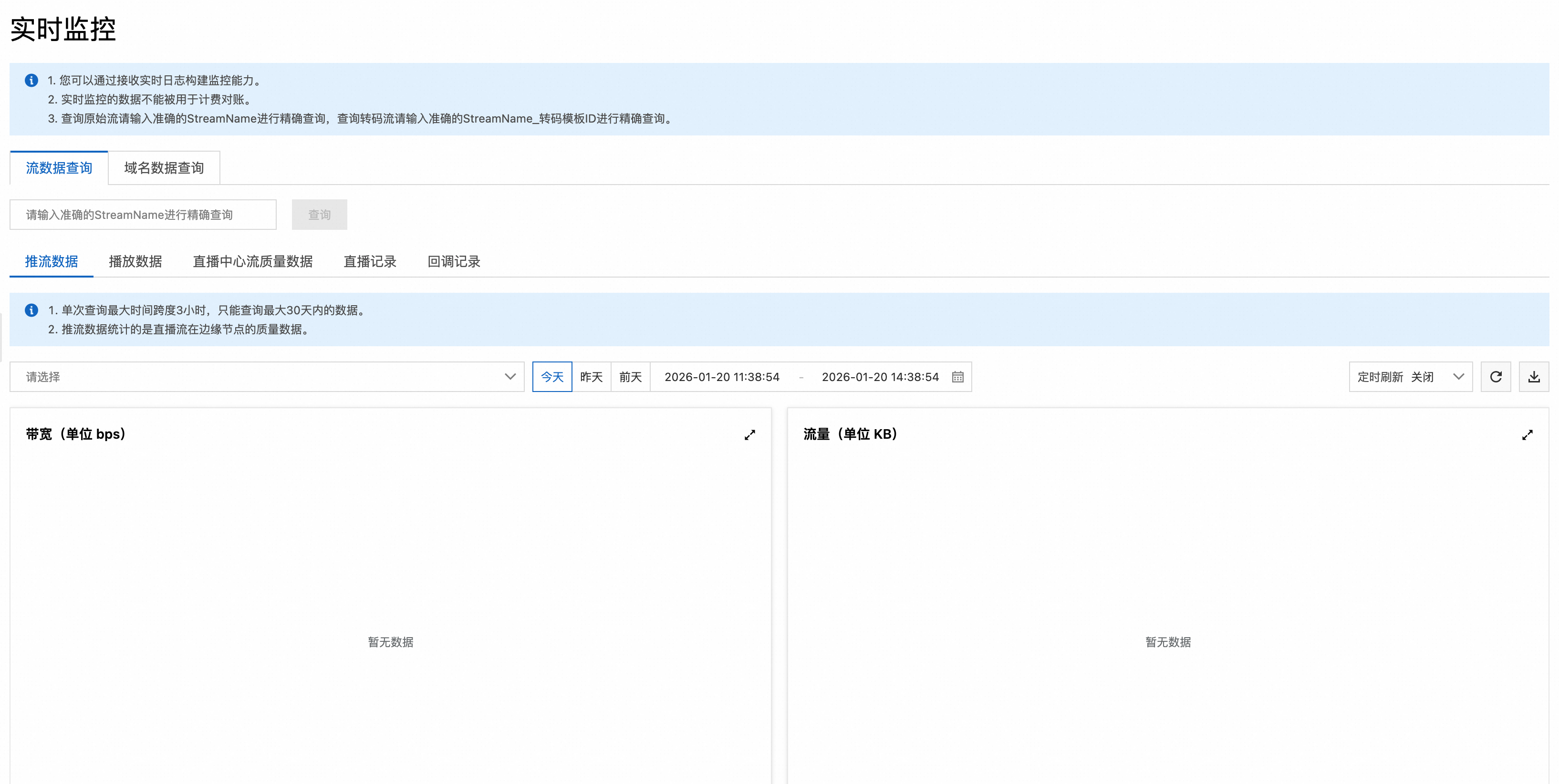Click the info icon in top notice
This screenshot has height=784, width=1559.
(31, 81)
